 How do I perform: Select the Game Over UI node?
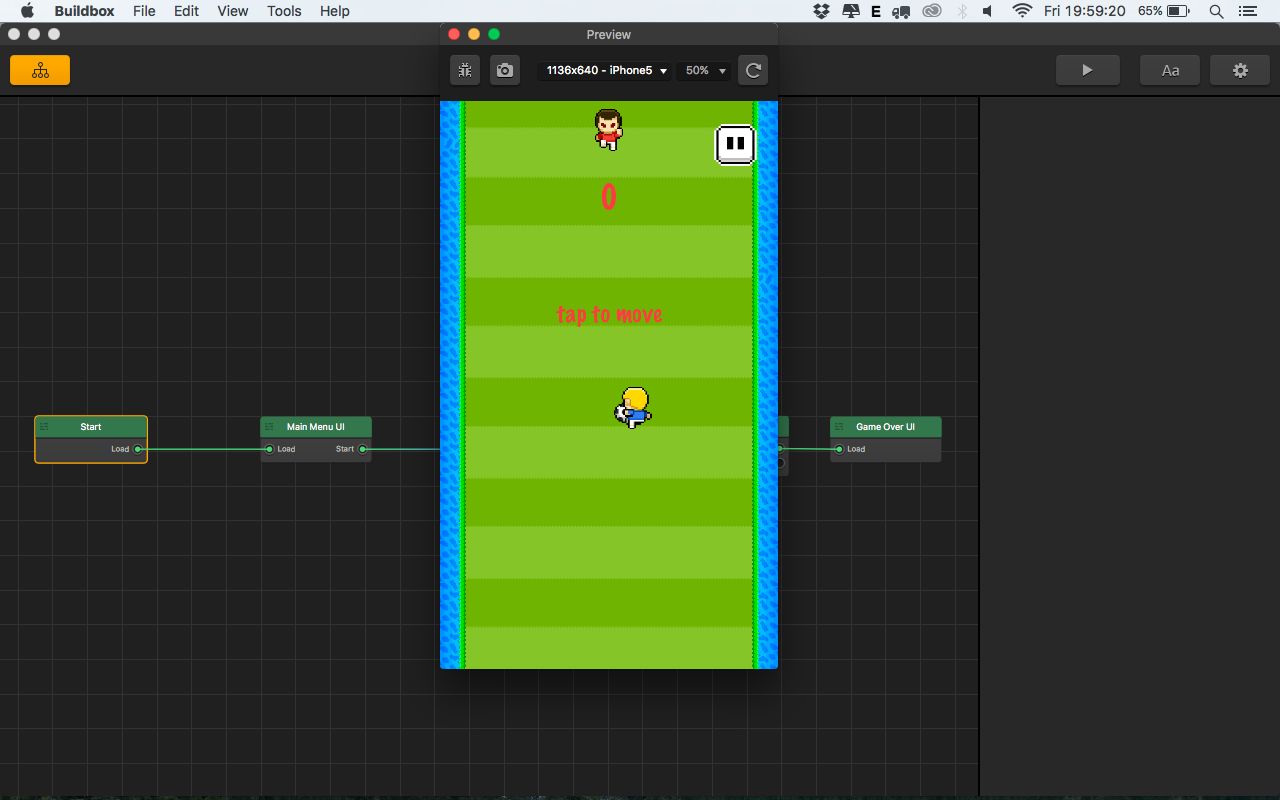[x=885, y=427]
